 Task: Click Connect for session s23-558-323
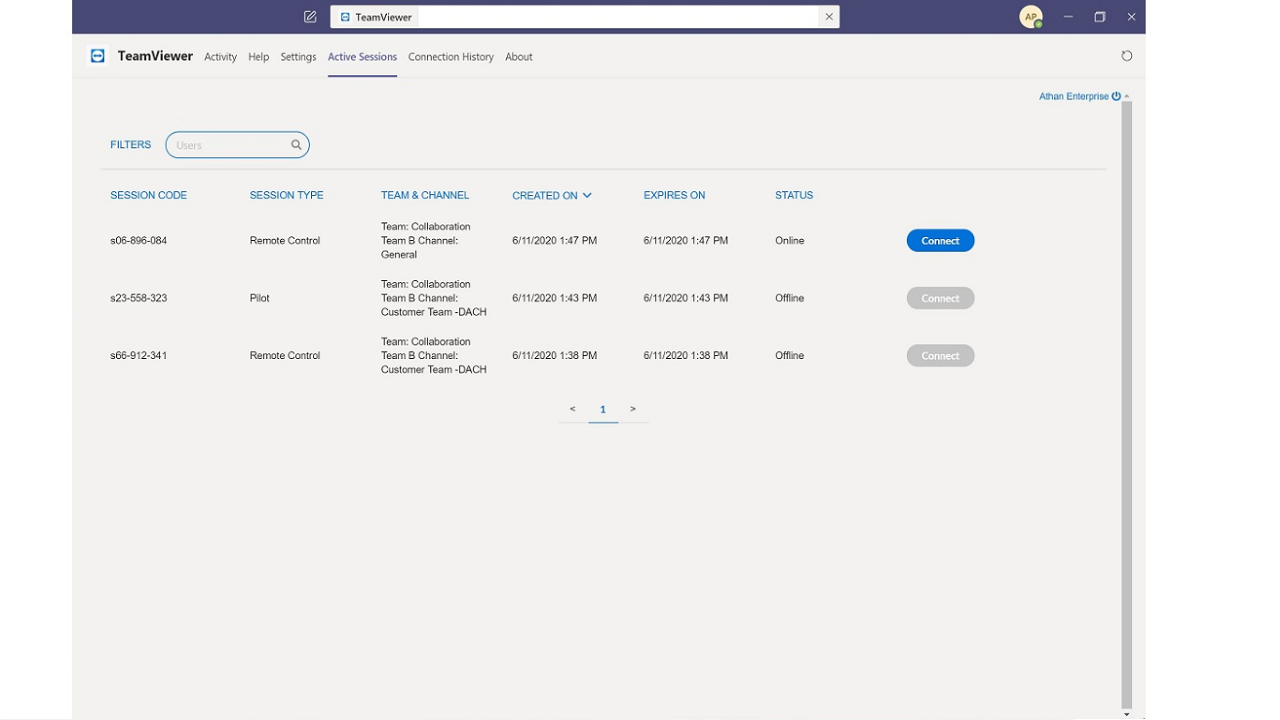[940, 298]
